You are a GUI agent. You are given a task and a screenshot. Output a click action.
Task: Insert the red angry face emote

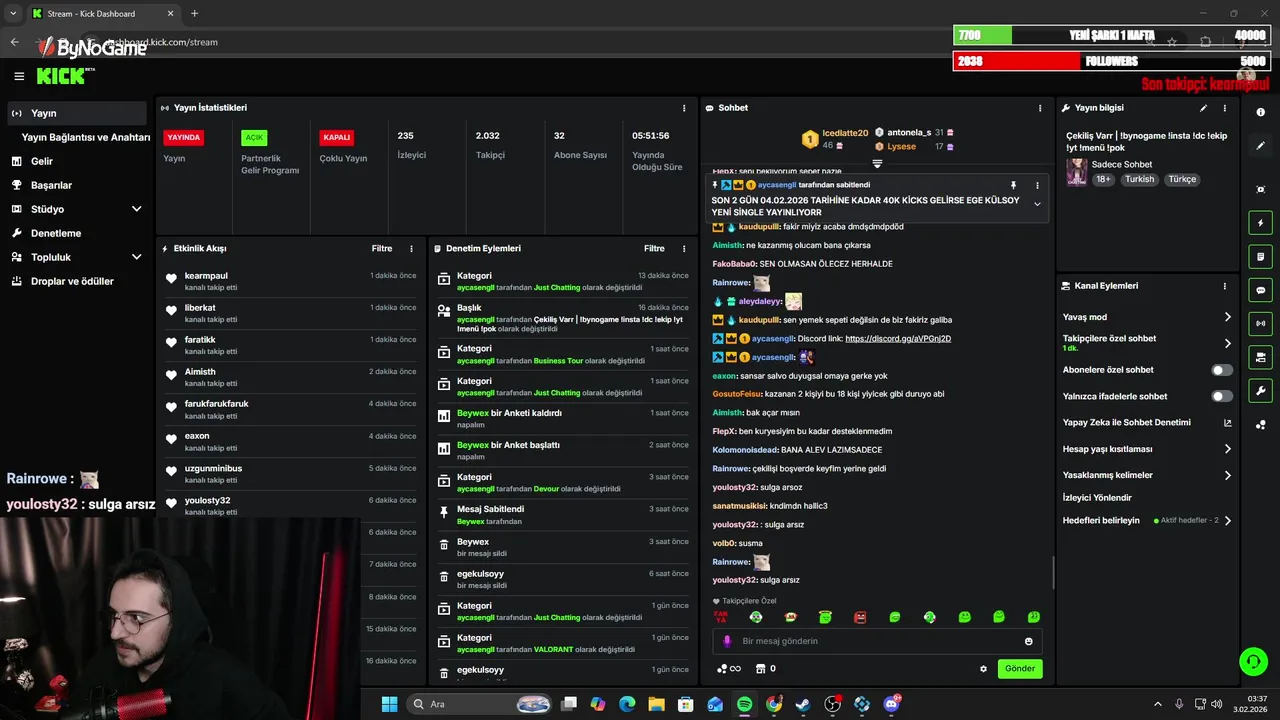point(860,617)
